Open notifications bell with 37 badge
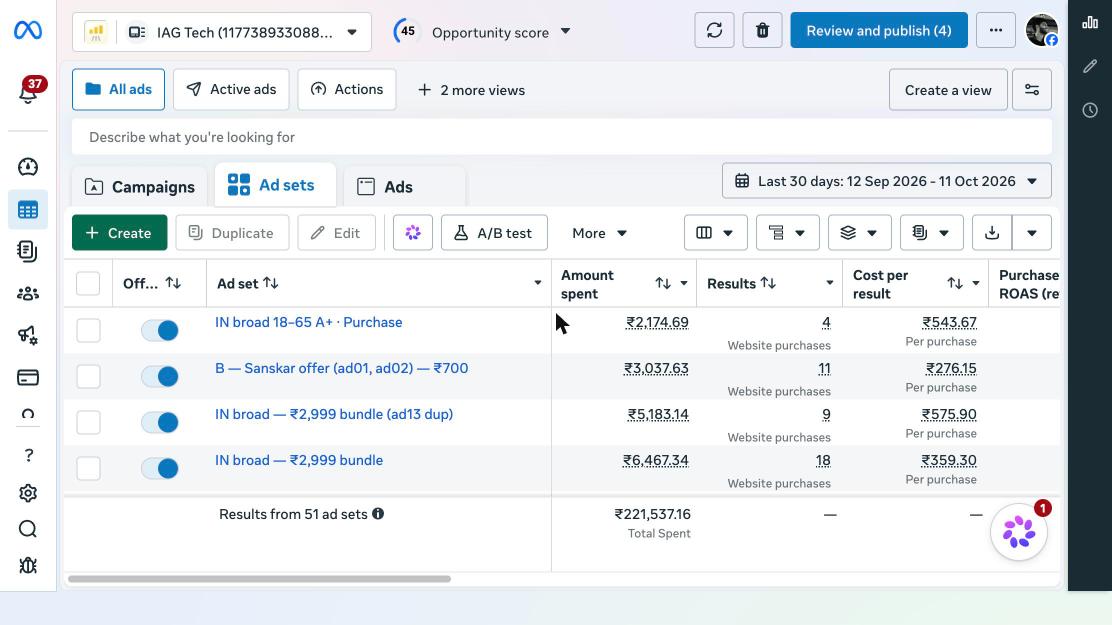This screenshot has width=1112, height=625. point(29,91)
